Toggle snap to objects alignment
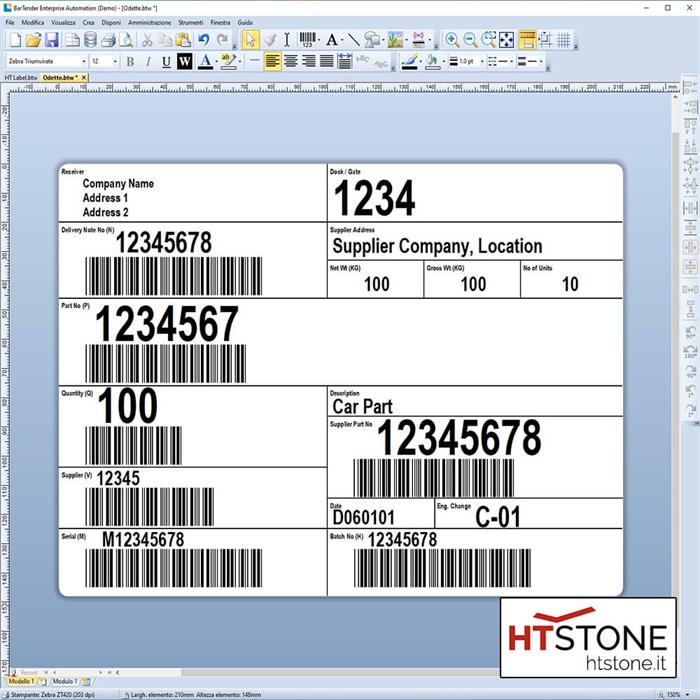700x700 pixels. (545, 40)
